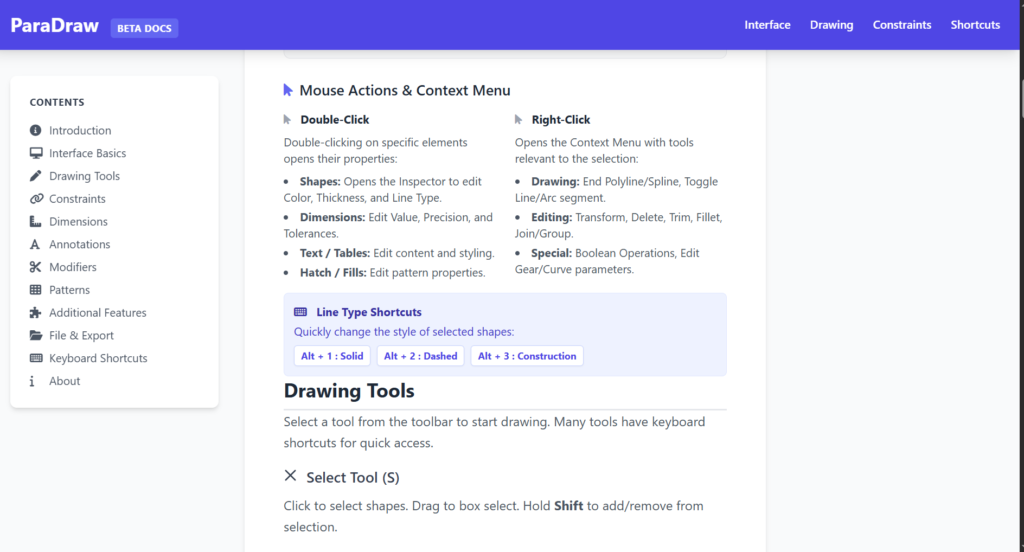Click the X icon beside Select Tool (S)
The width and height of the screenshot is (1024, 552).
[291, 476]
